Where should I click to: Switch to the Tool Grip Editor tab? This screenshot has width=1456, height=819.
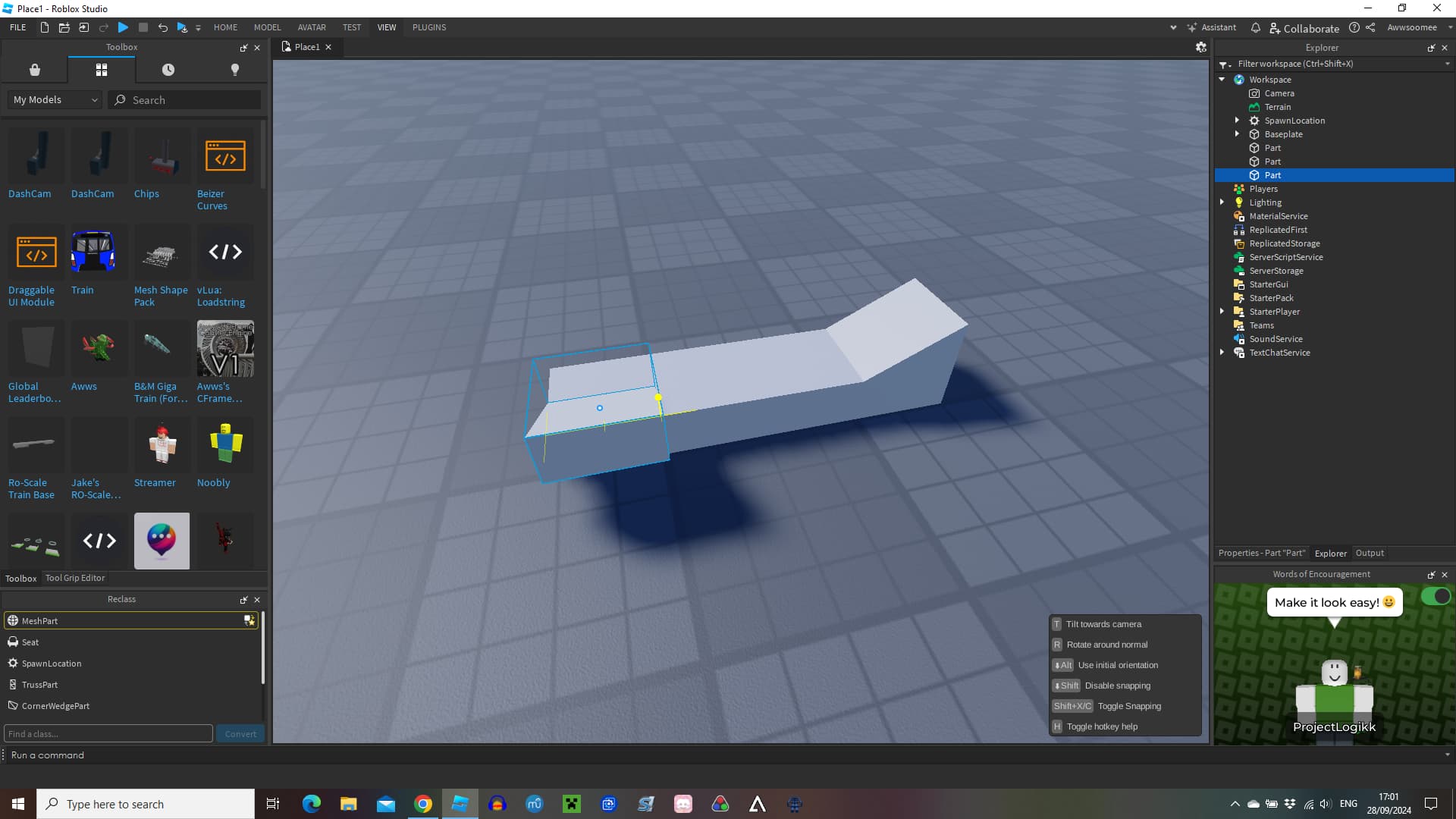click(74, 578)
